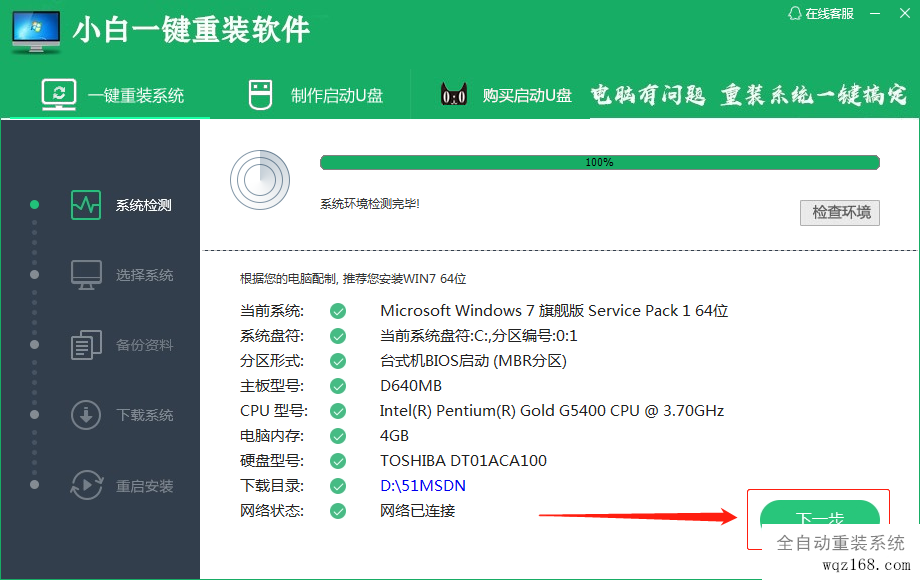
Task: Click the 系统环境检测完毕! status message
Action: click(370, 204)
